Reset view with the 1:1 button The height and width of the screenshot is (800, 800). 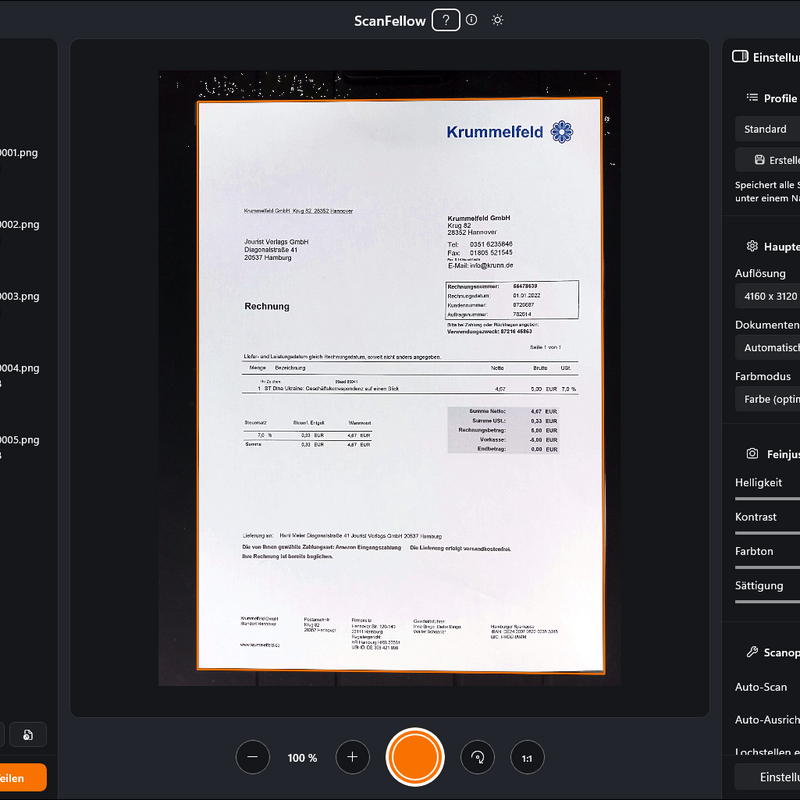click(527, 758)
